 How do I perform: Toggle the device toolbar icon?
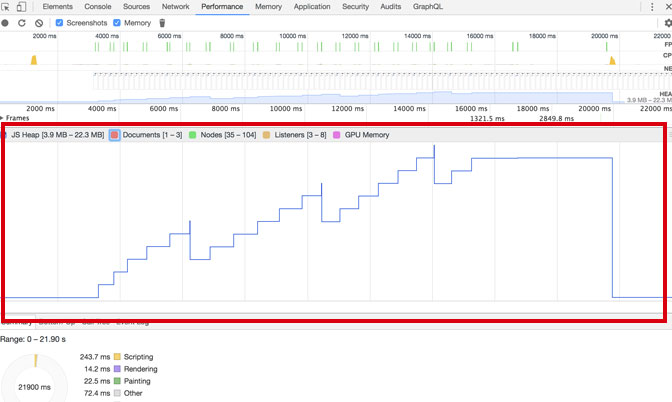[22, 7]
